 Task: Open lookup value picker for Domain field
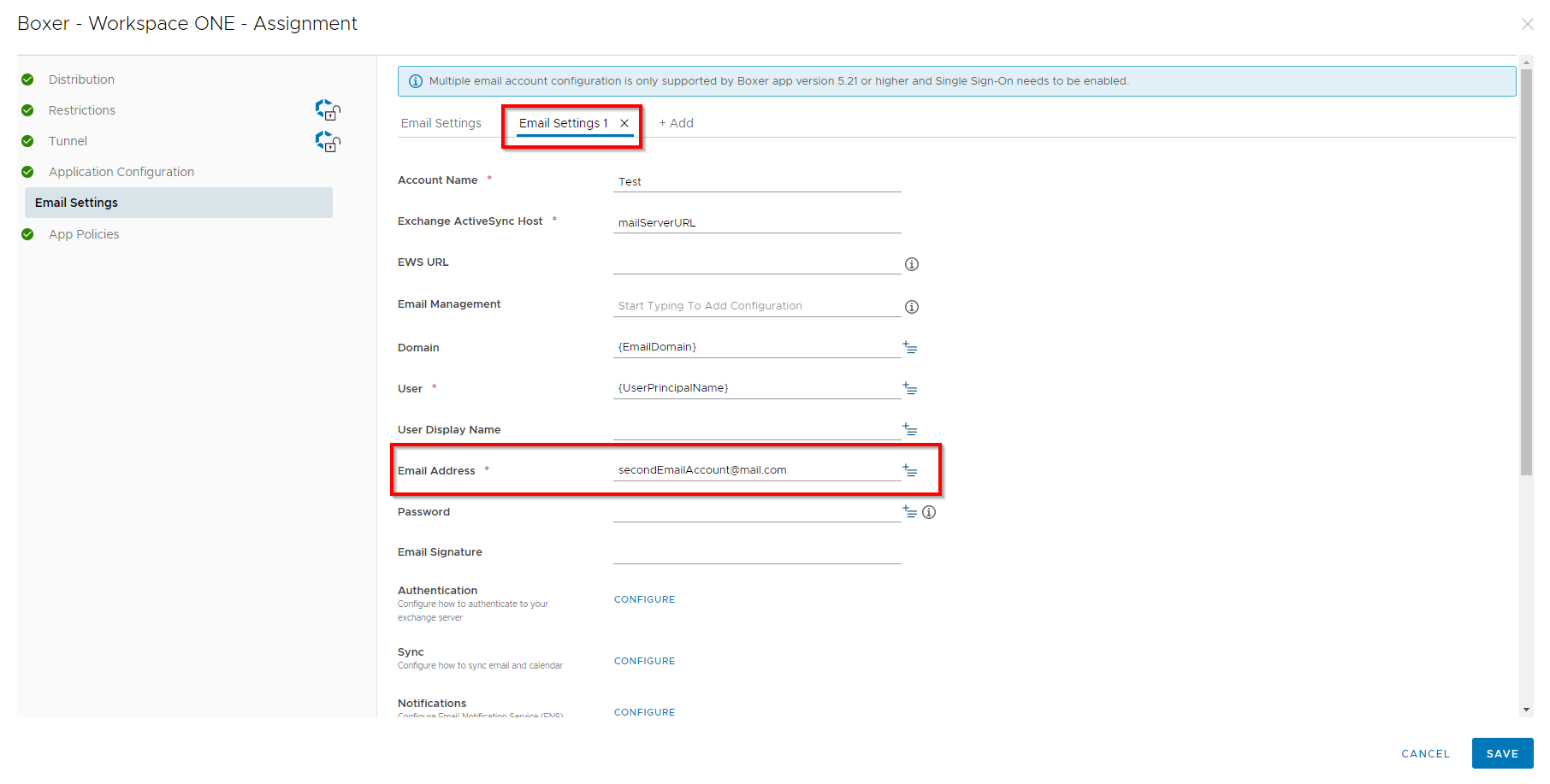[x=910, y=347]
